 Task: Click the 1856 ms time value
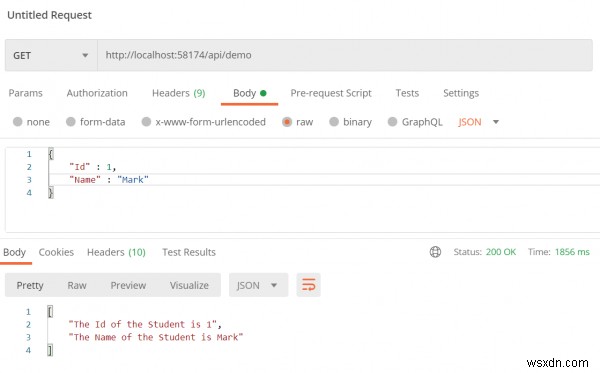coord(572,252)
